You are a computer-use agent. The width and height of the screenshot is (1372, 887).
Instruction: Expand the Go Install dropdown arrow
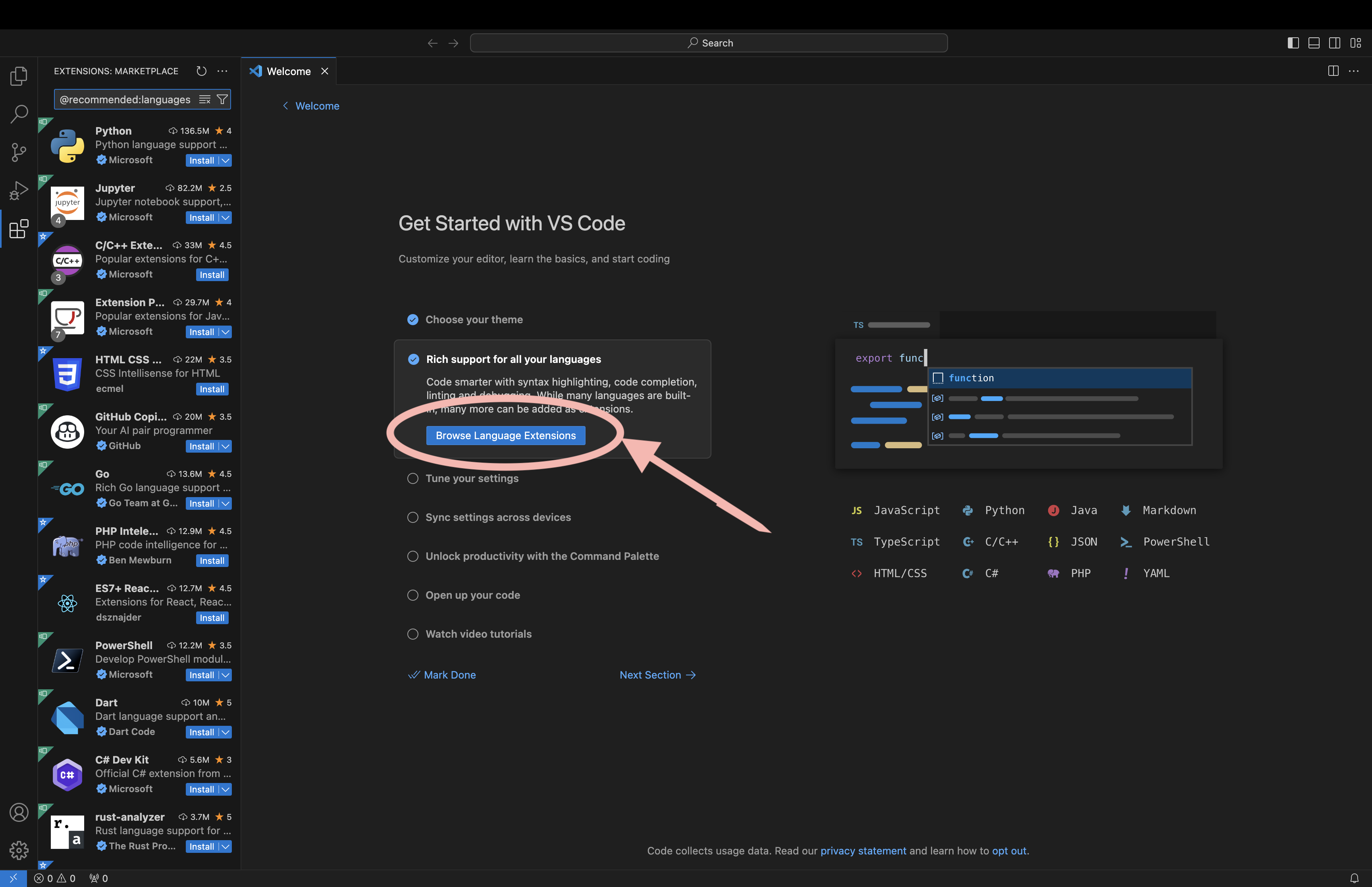(226, 503)
